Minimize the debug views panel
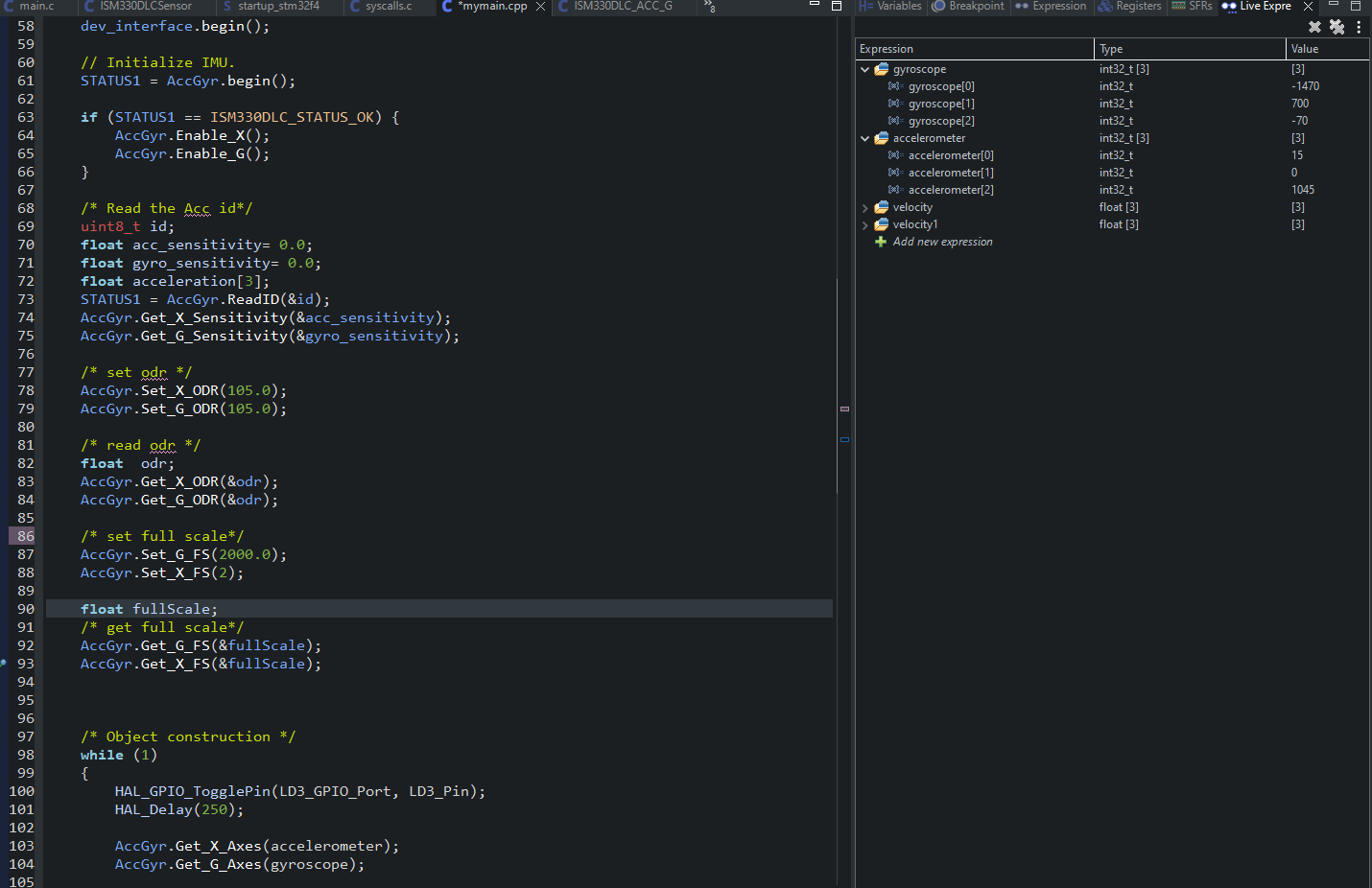This screenshot has height=888, width=1372. tap(1333, 6)
